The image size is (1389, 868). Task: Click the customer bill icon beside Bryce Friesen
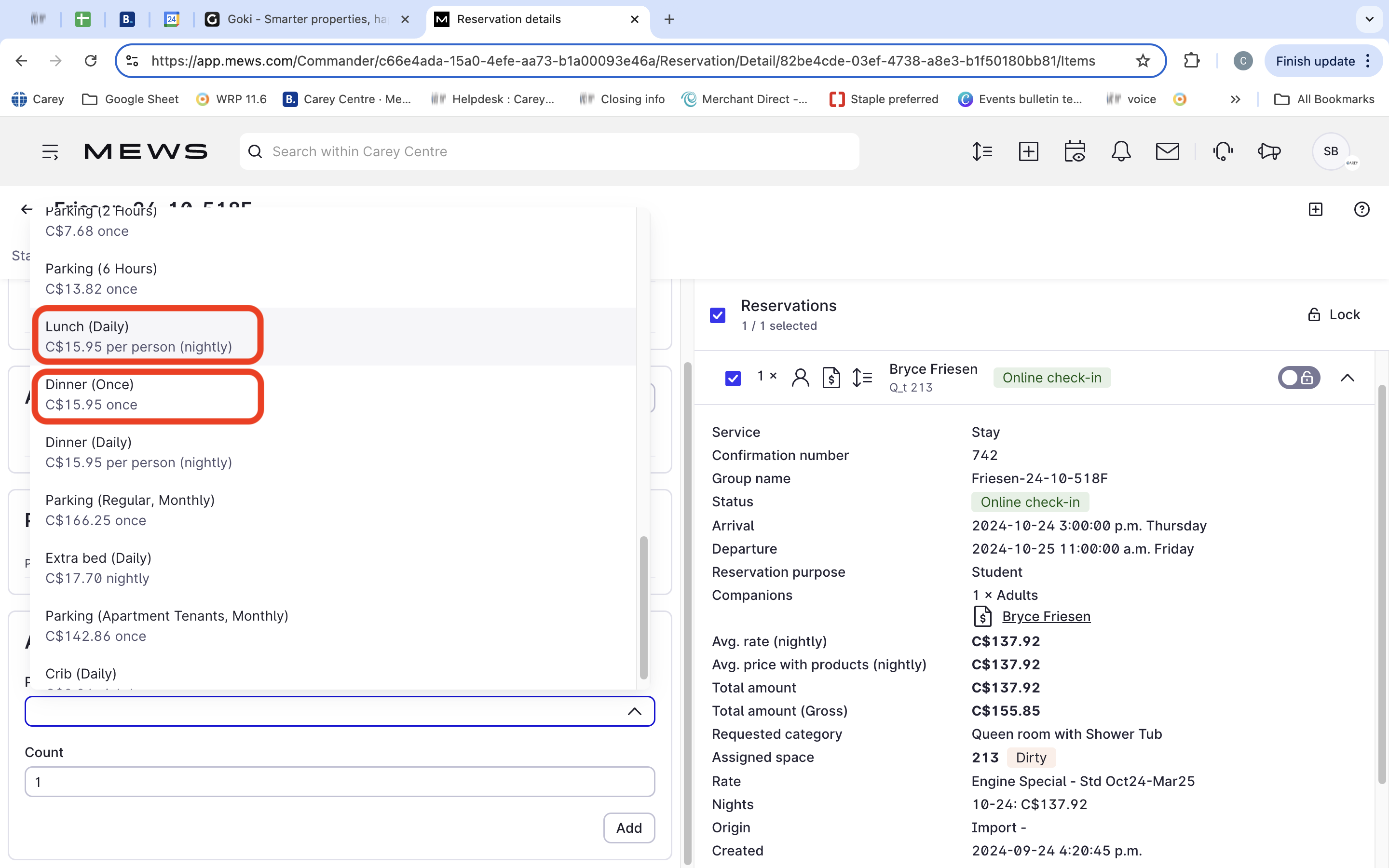point(831,378)
